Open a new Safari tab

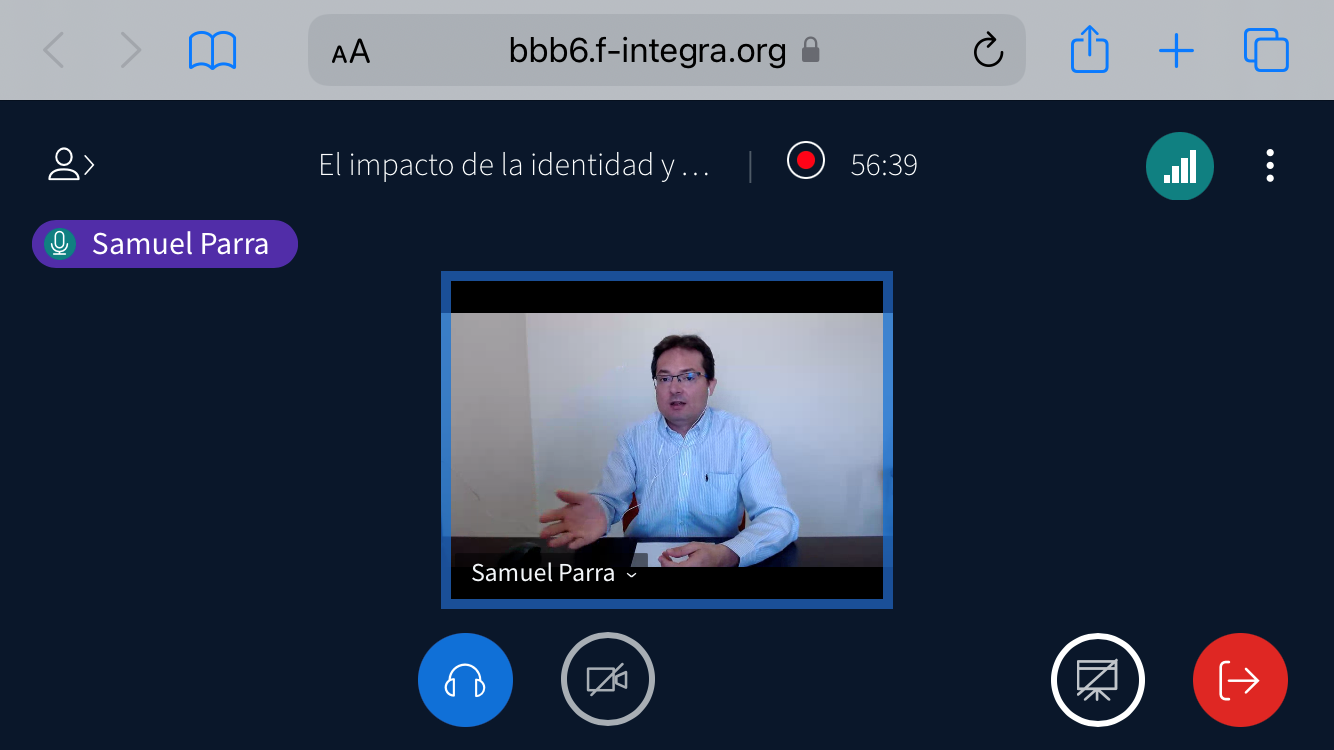[x=1176, y=50]
